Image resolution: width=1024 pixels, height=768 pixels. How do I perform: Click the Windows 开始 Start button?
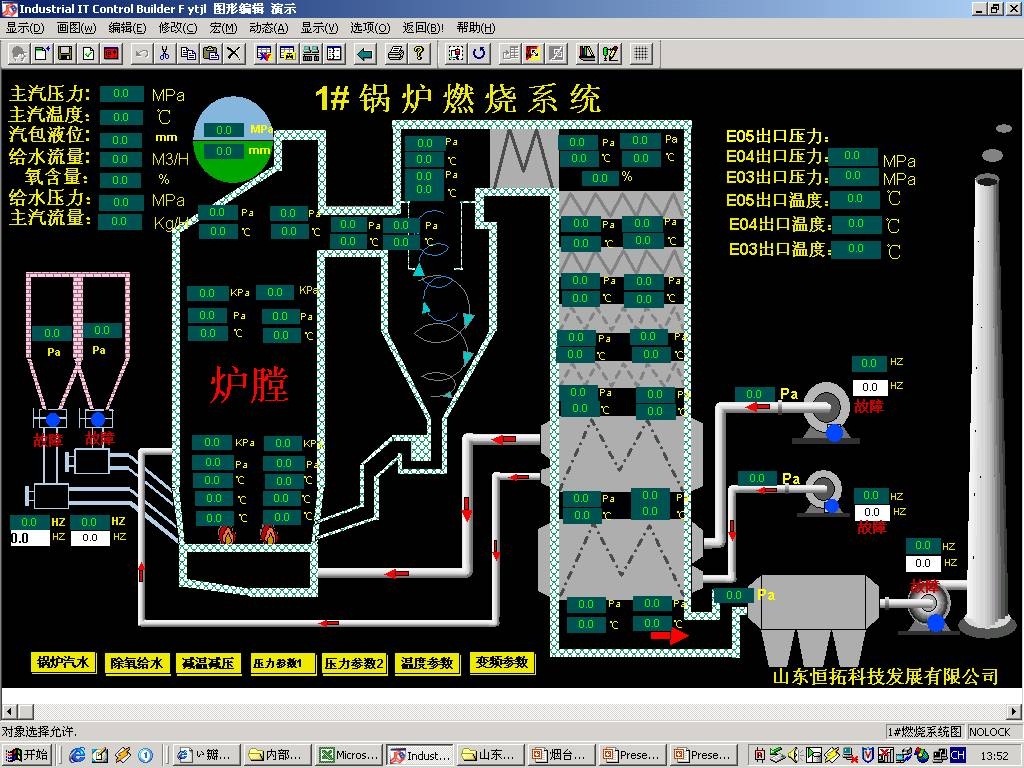tap(27, 755)
